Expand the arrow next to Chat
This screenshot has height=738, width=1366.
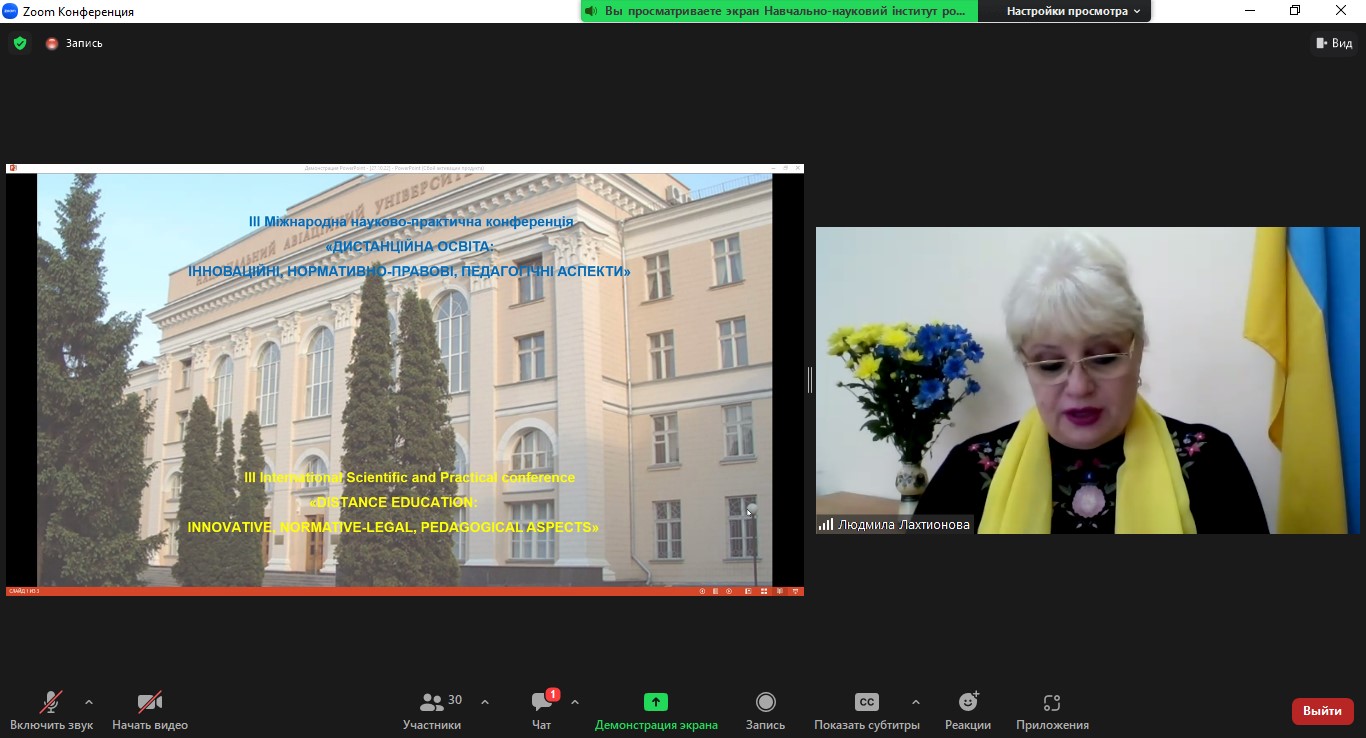pyautogui.click(x=575, y=702)
